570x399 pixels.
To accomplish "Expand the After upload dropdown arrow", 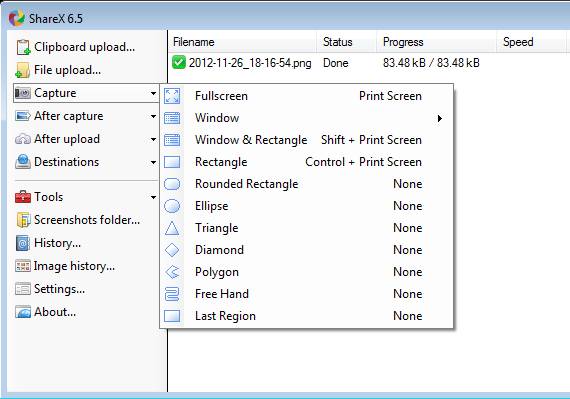I will tap(153, 139).
